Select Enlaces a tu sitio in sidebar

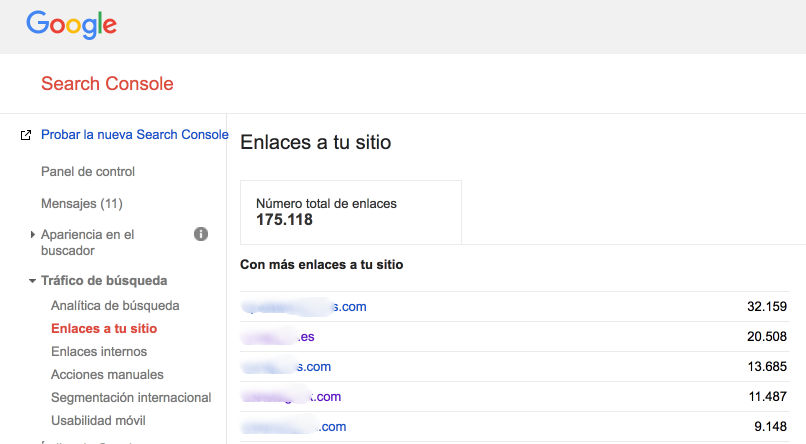[104, 329]
